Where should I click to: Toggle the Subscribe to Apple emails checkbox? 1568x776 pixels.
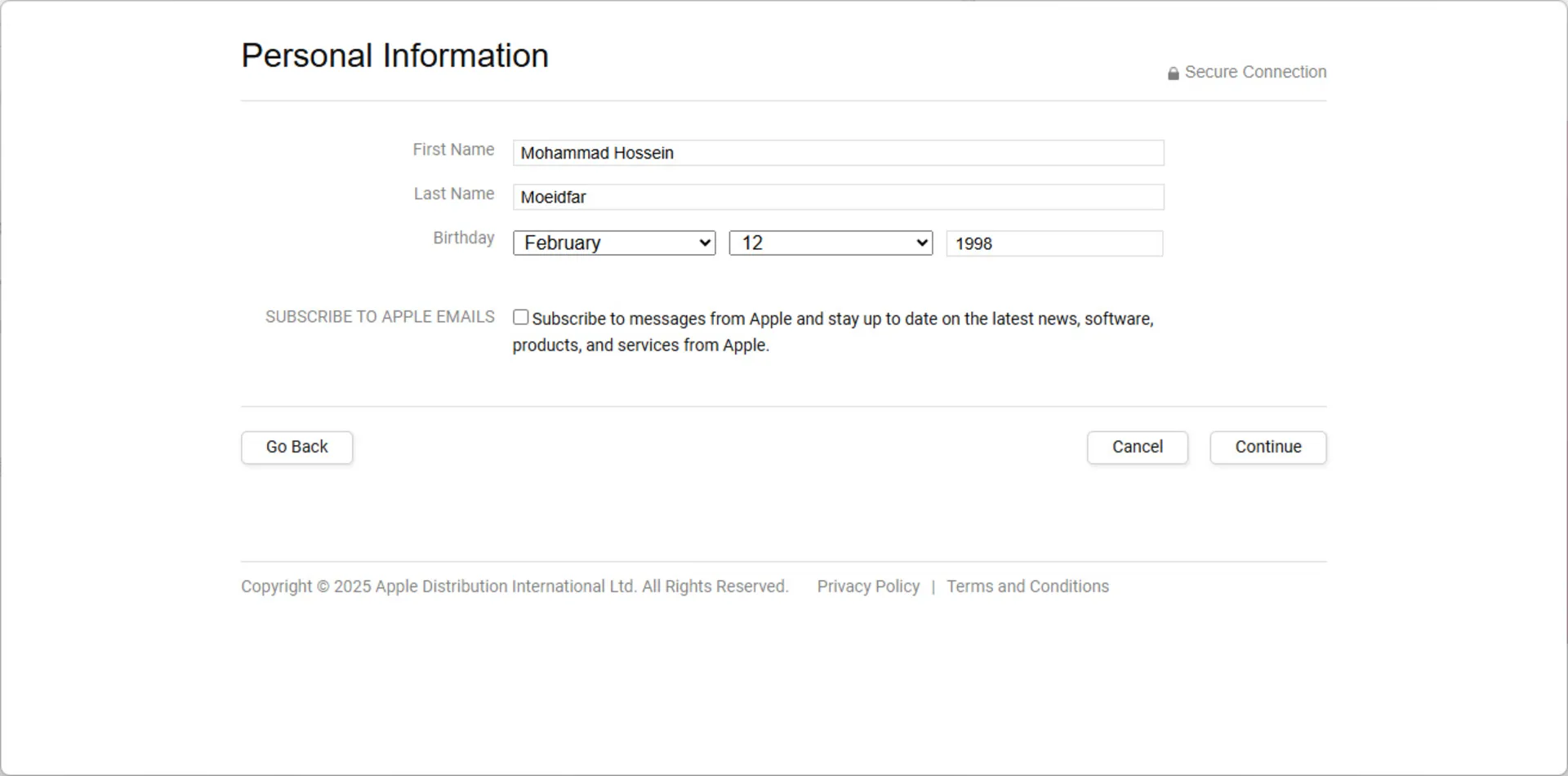(x=520, y=318)
